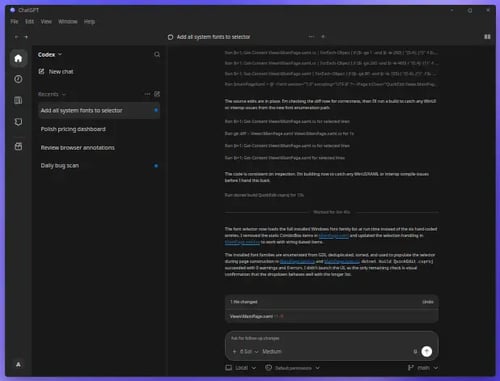Click the microphone icon in the composer
Image resolution: width=500 pixels, height=381 pixels.
[415, 351]
